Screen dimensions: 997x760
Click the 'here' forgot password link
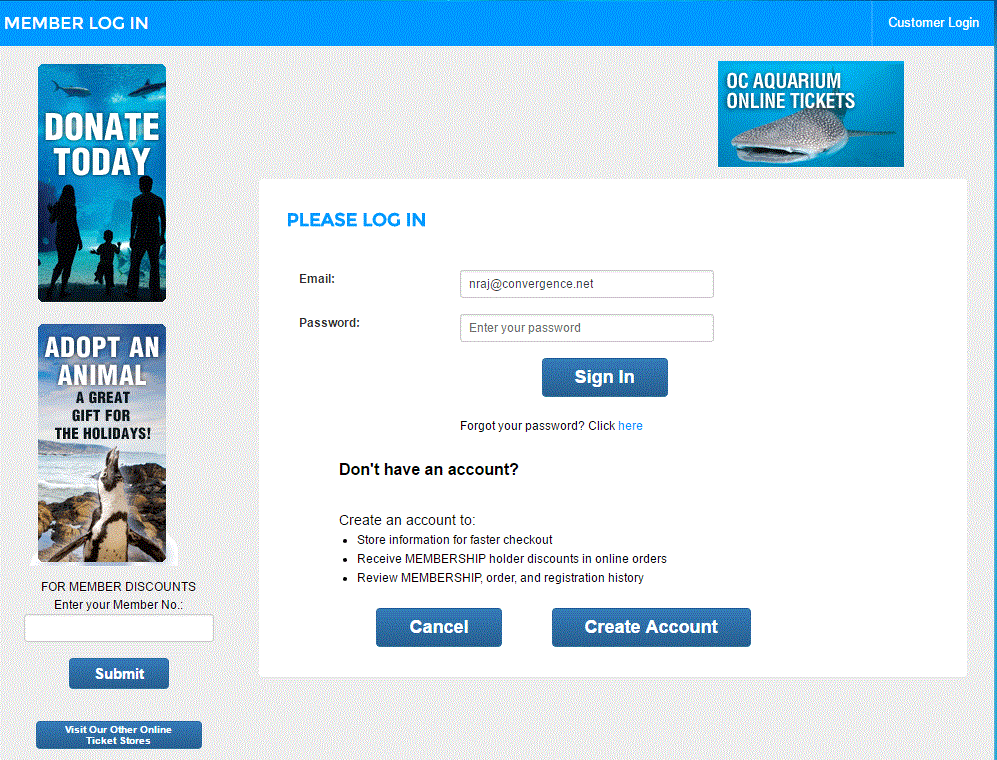630,426
